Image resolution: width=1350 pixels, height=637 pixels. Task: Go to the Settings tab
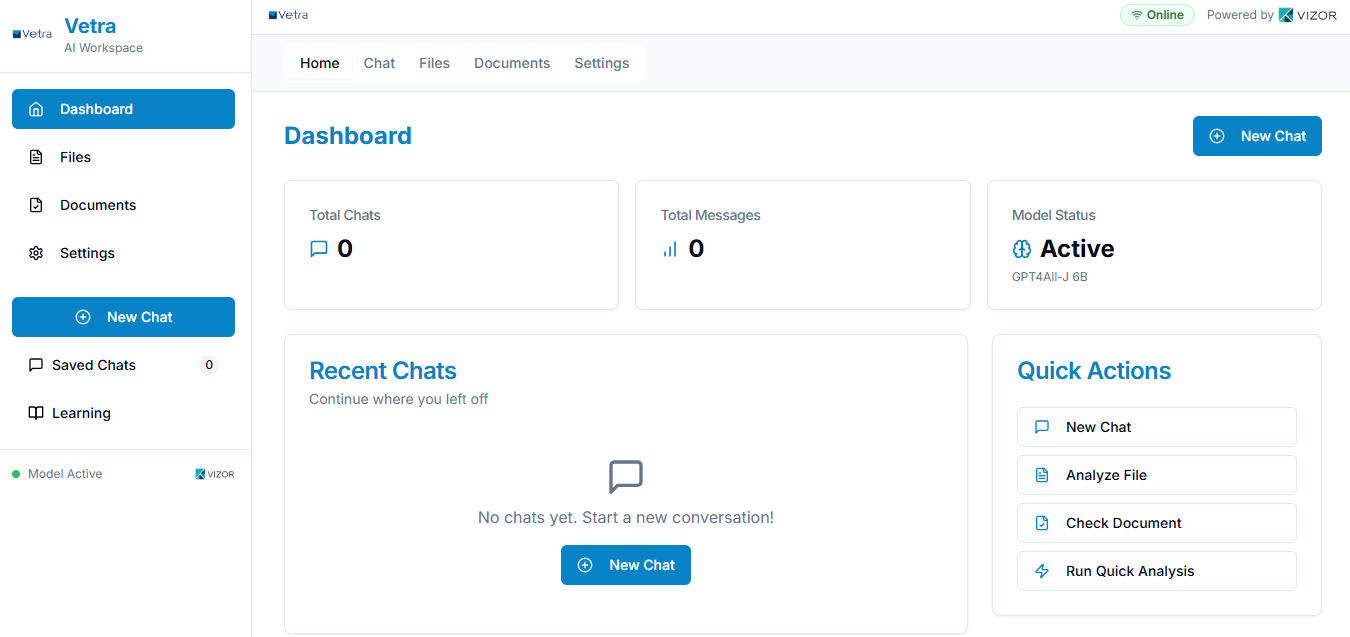click(601, 63)
